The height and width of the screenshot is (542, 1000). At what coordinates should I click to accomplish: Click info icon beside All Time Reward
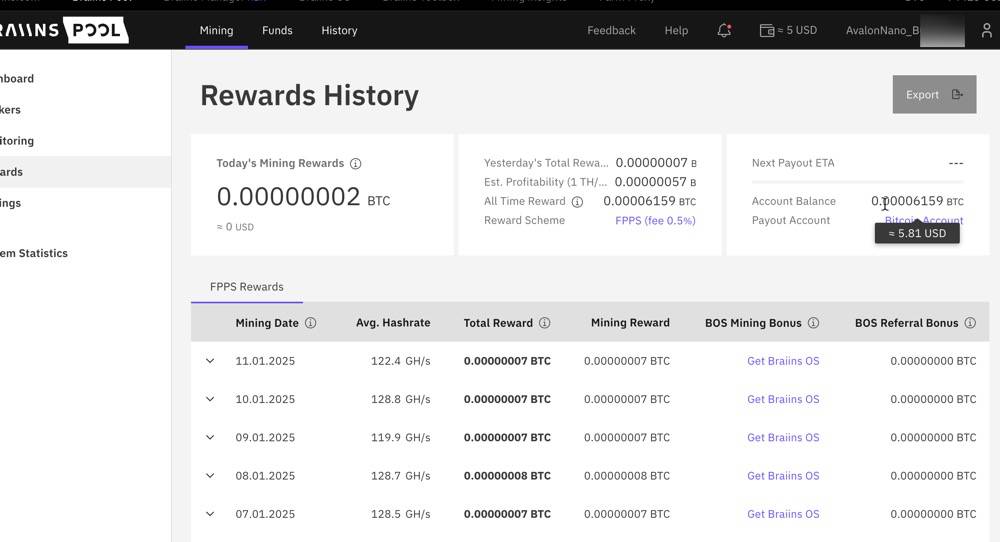pyautogui.click(x=577, y=202)
